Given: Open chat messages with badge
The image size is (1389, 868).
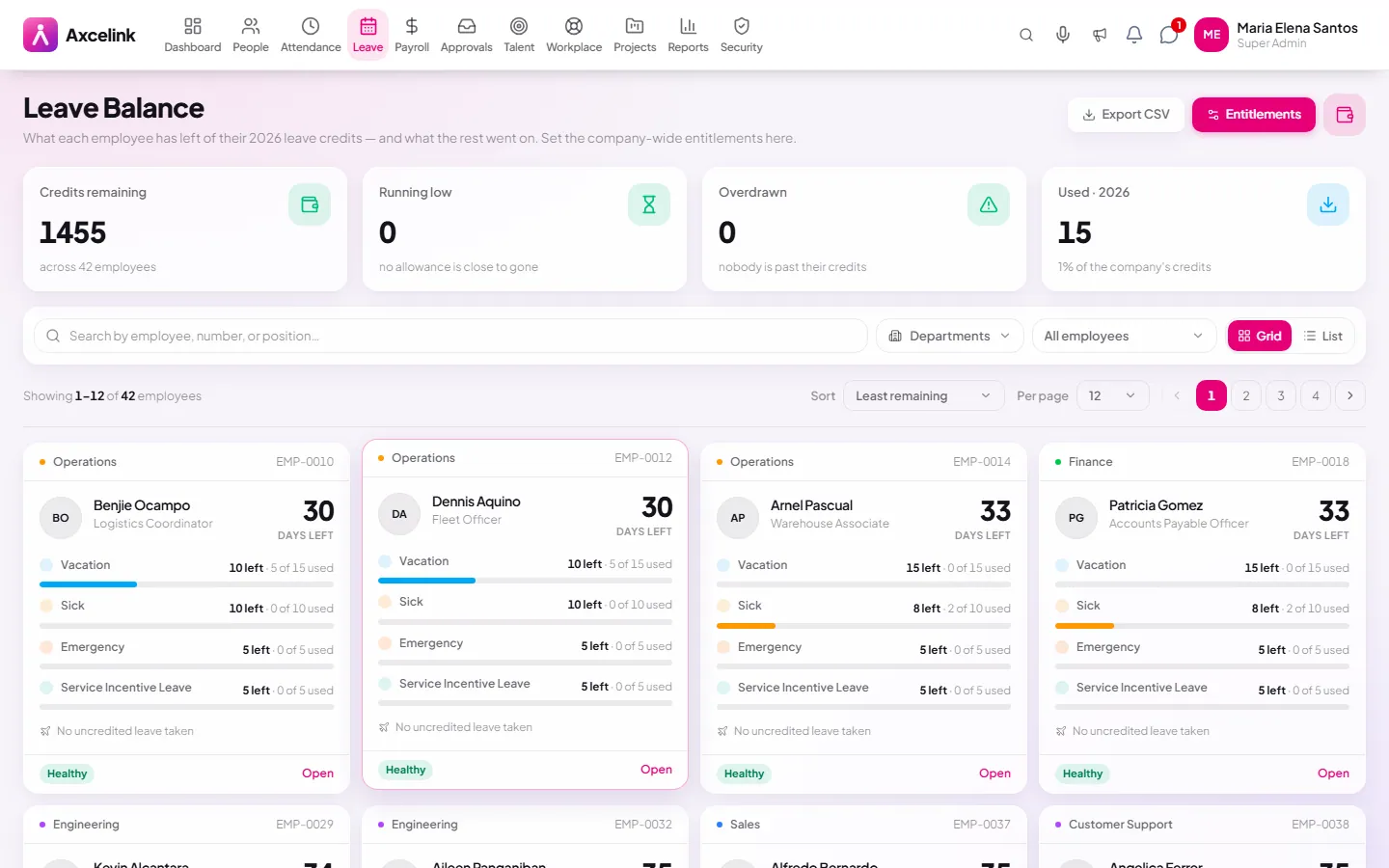Looking at the screenshot, I should tap(1169, 35).
